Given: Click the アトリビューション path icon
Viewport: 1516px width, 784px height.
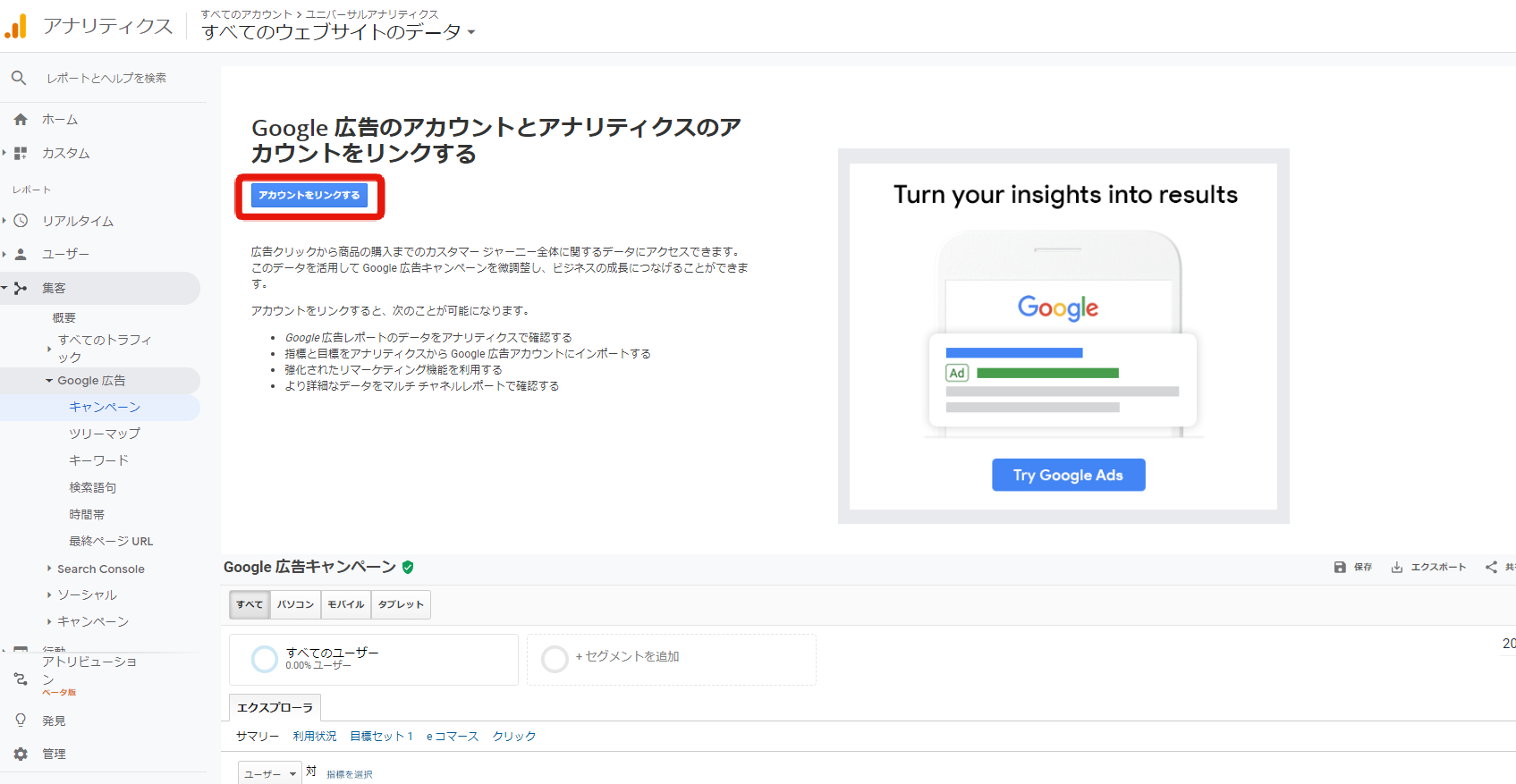Looking at the screenshot, I should point(21,679).
